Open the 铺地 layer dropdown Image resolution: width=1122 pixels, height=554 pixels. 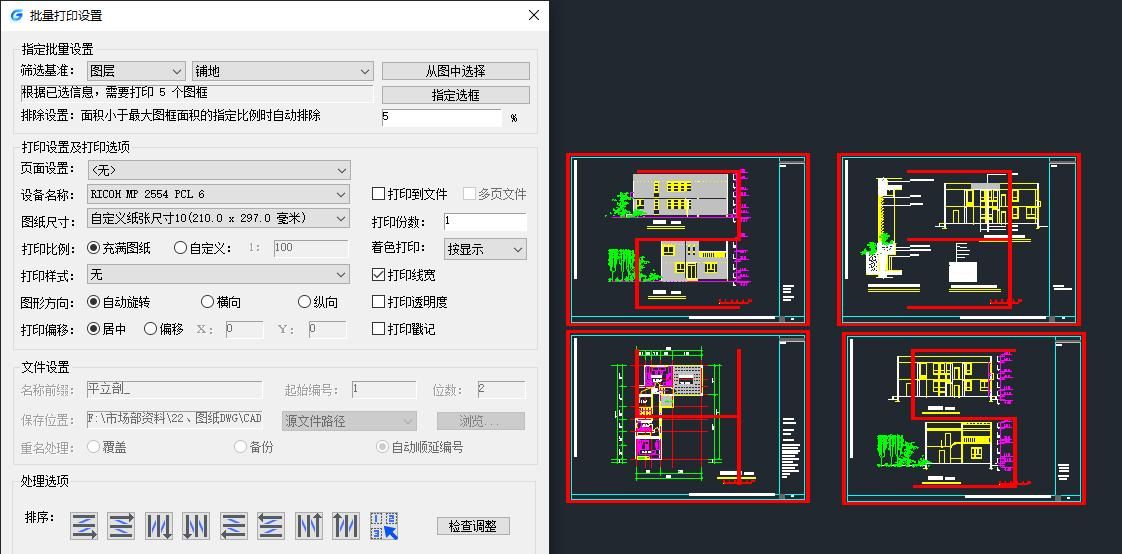[x=283, y=72]
